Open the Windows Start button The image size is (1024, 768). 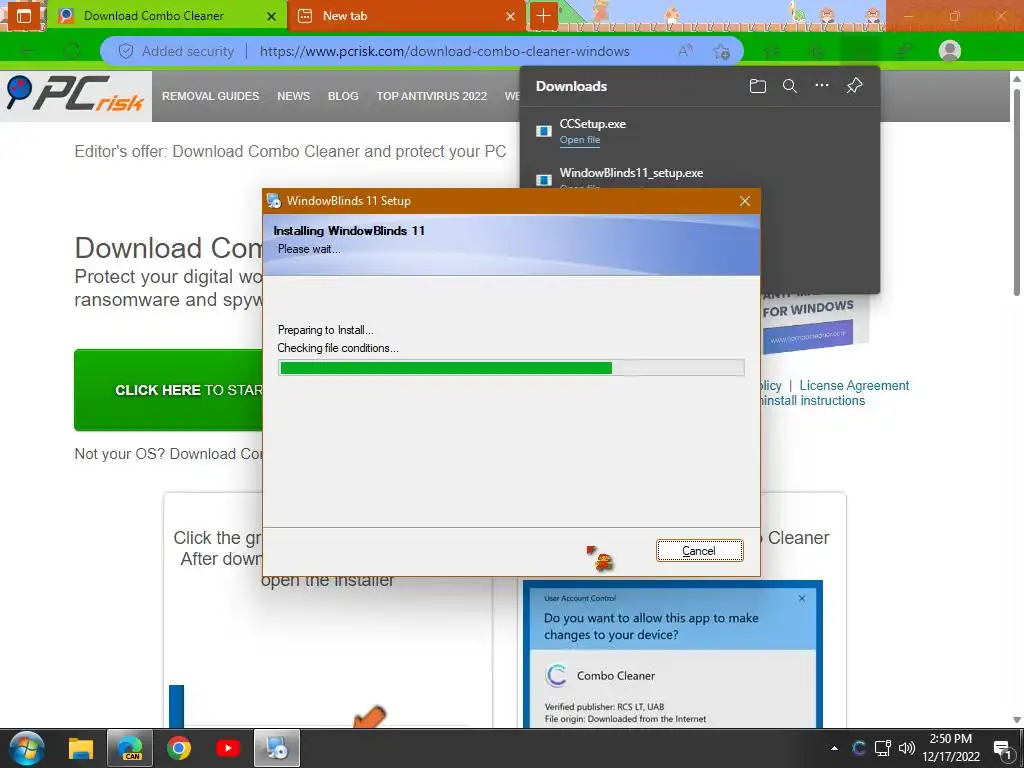click(27, 748)
